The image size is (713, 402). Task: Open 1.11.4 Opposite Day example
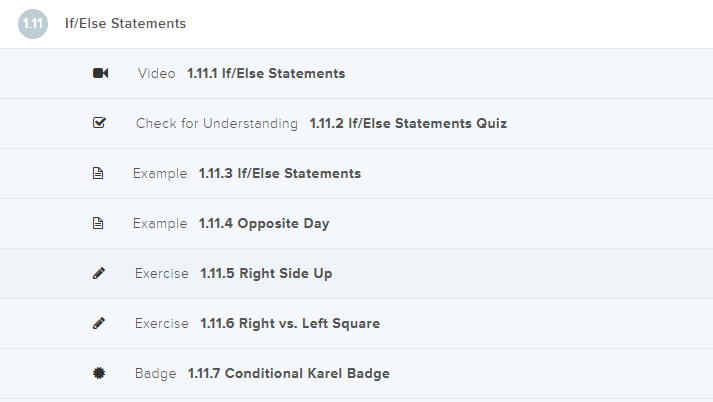point(264,224)
